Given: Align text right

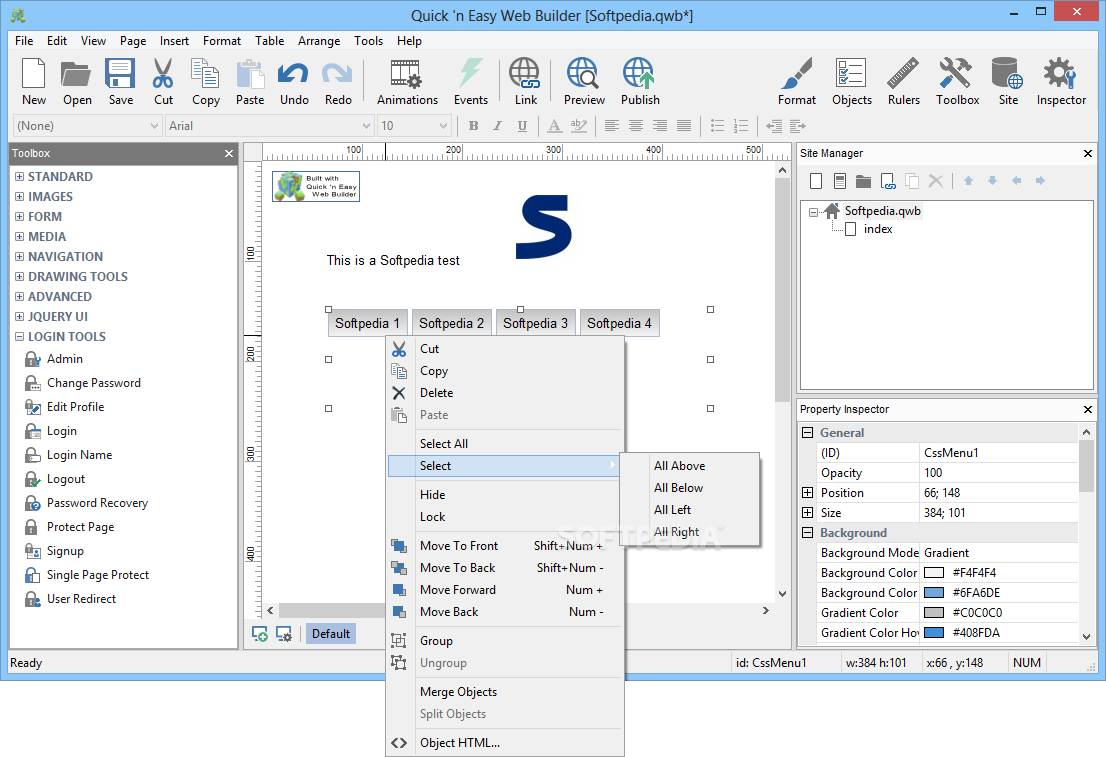Looking at the screenshot, I should [660, 126].
